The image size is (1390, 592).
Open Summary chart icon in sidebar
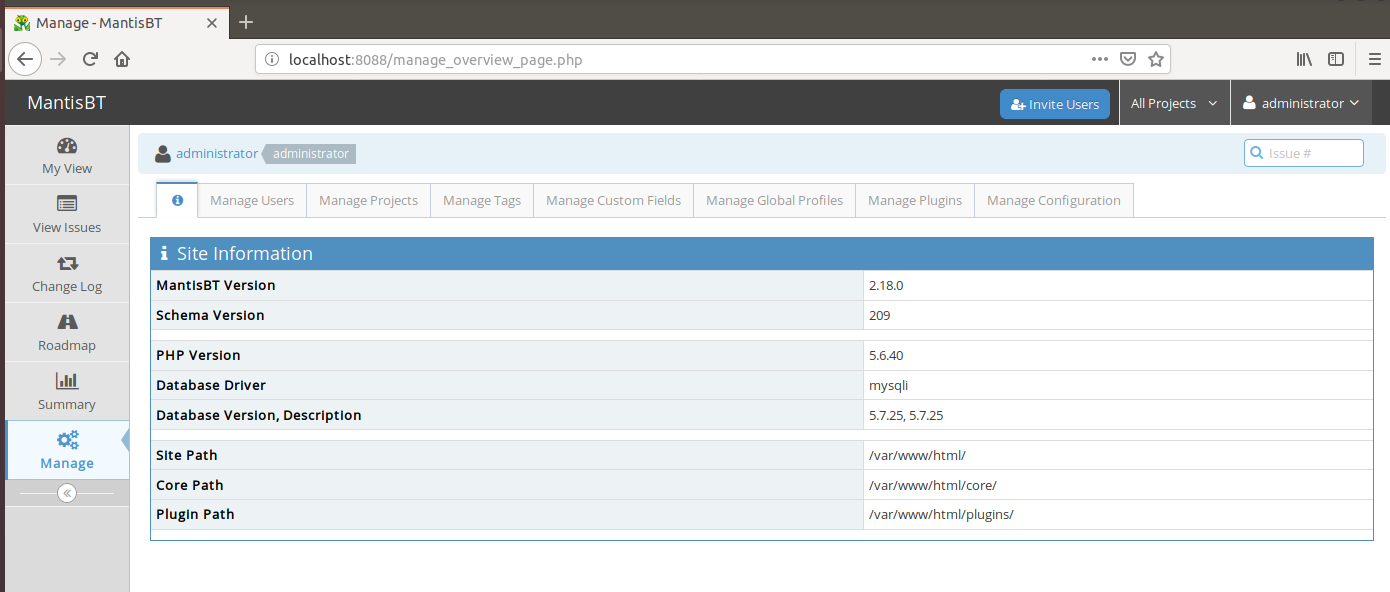(x=67, y=380)
